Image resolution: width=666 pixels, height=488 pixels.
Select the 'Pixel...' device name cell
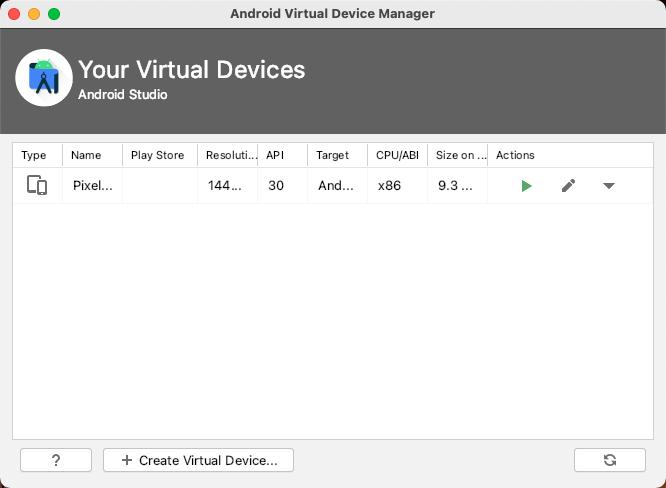(x=93, y=186)
